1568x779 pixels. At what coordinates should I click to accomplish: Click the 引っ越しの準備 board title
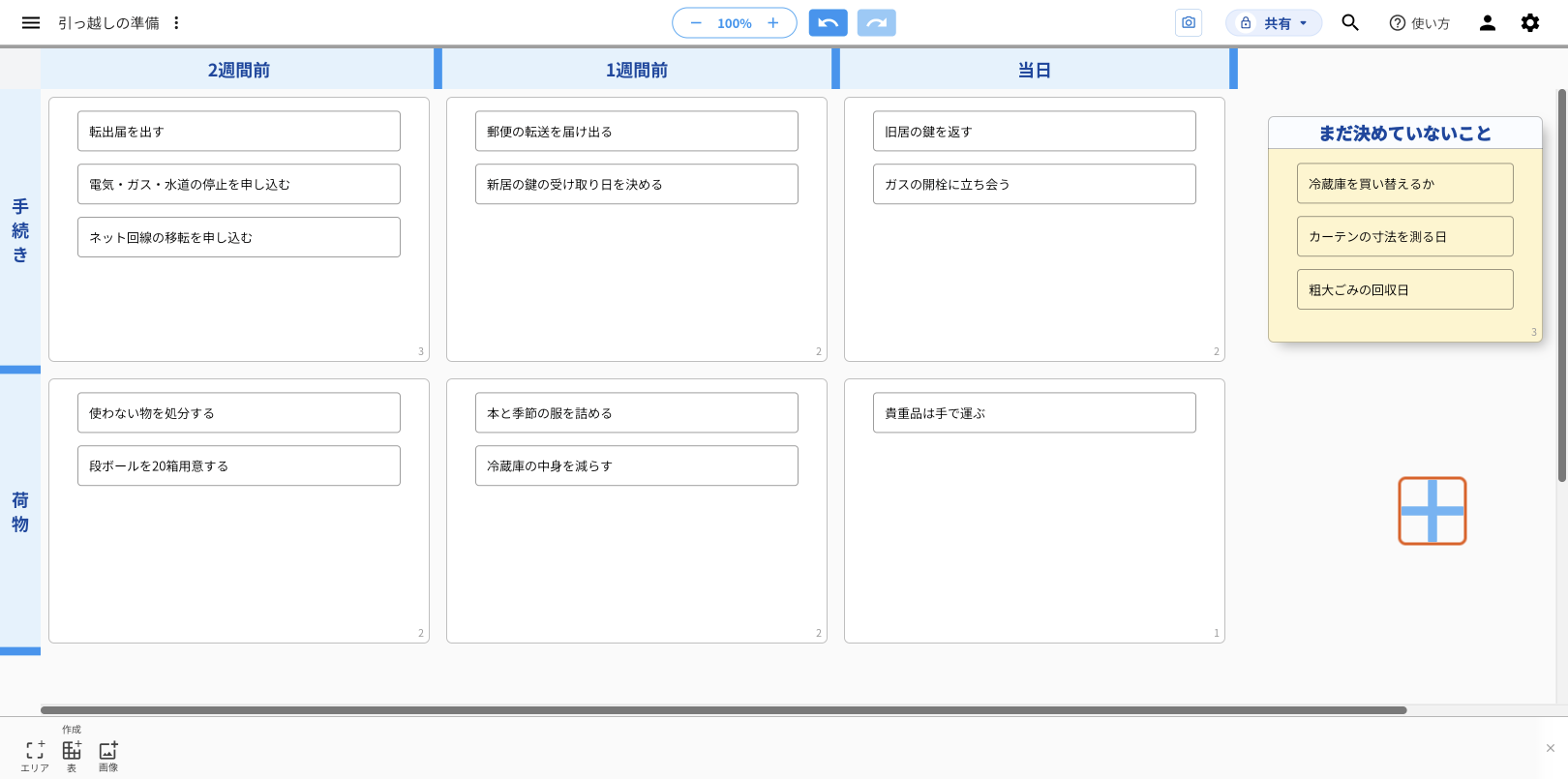(108, 22)
